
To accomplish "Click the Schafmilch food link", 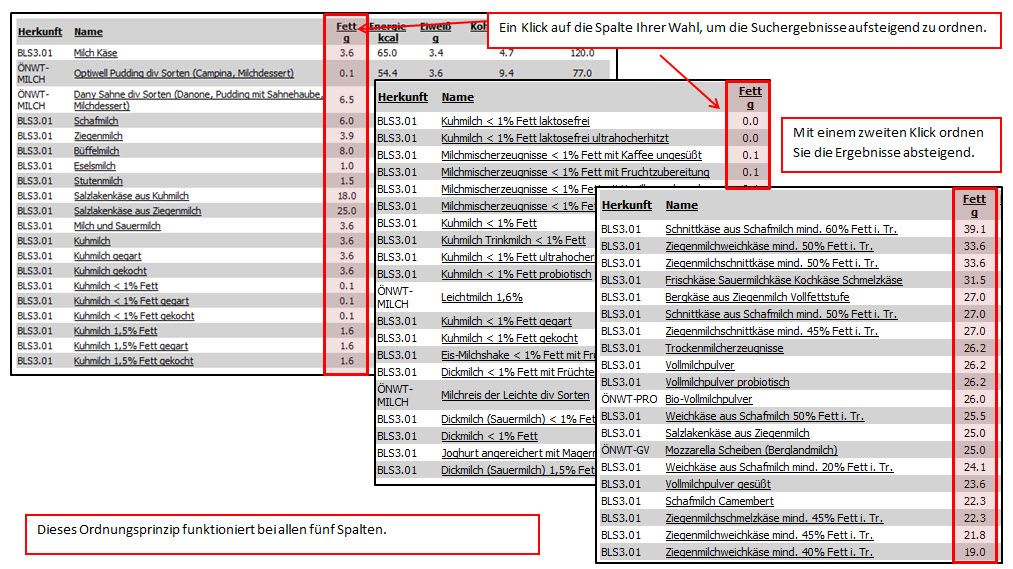I will point(97,120).
